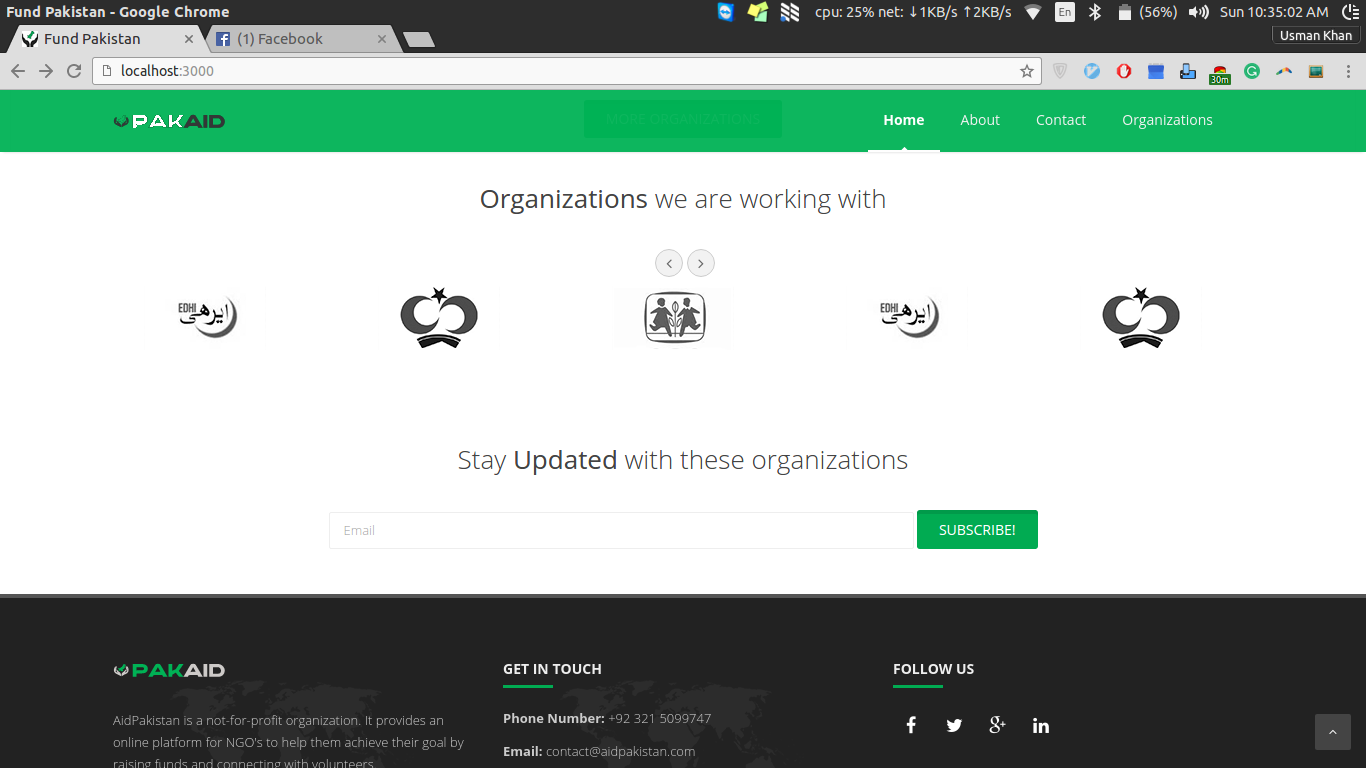
Task: Open the TeamViewer tray icon
Action: point(726,12)
